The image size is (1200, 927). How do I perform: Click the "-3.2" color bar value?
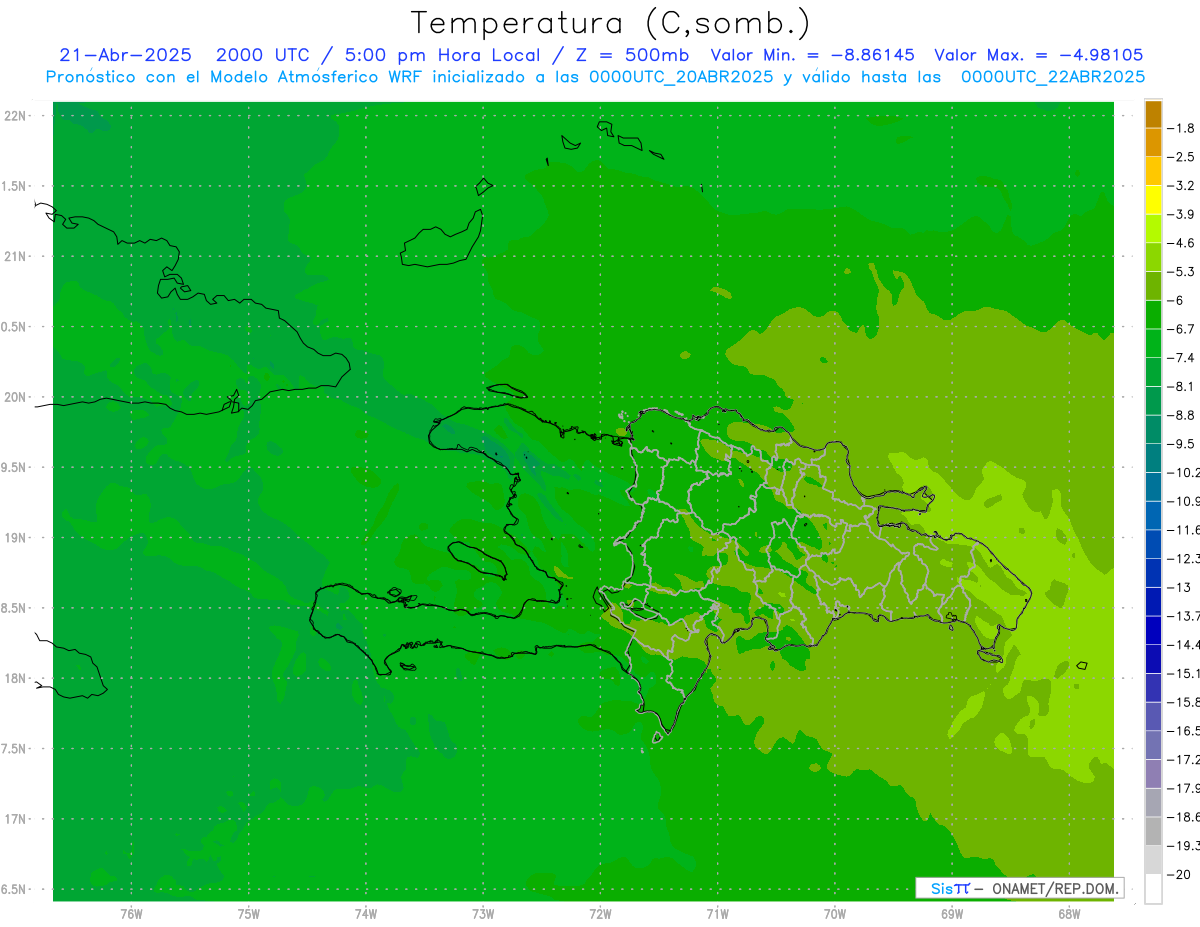click(1180, 186)
